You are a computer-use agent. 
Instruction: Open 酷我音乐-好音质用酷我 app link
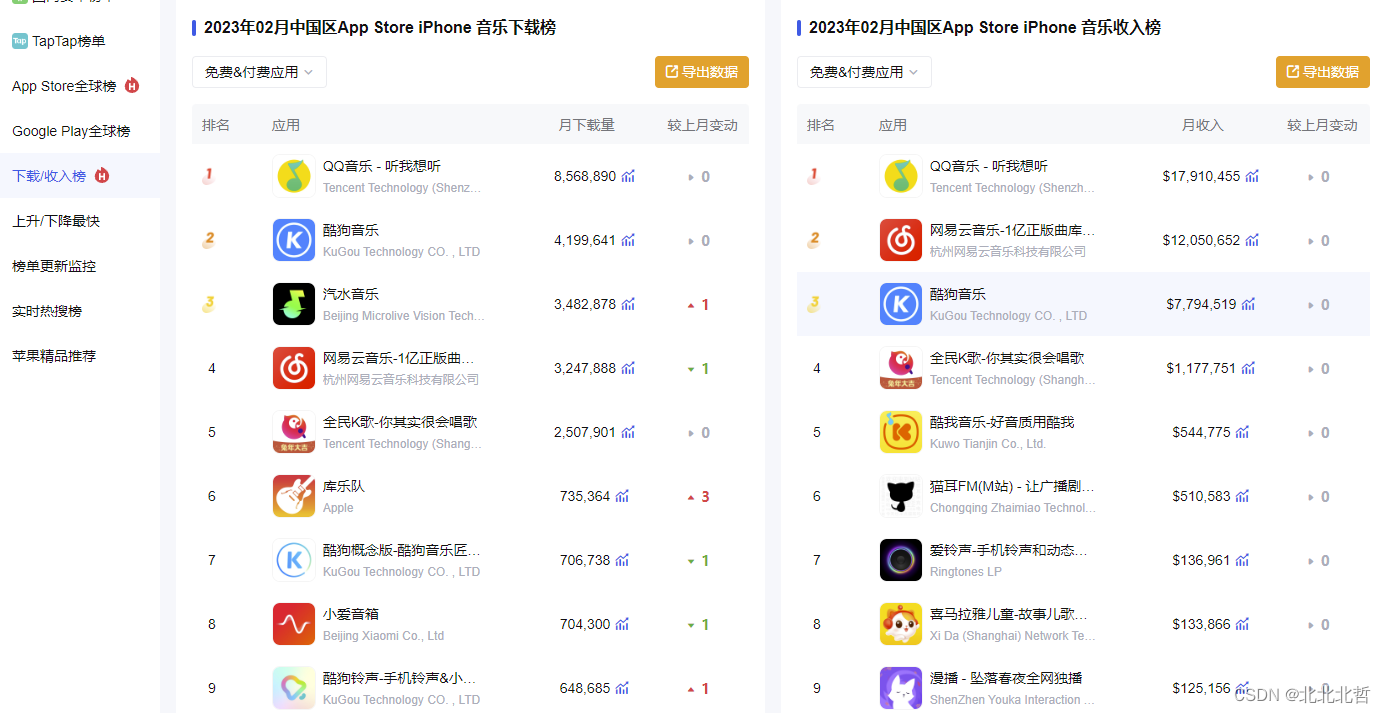(x=1002, y=422)
